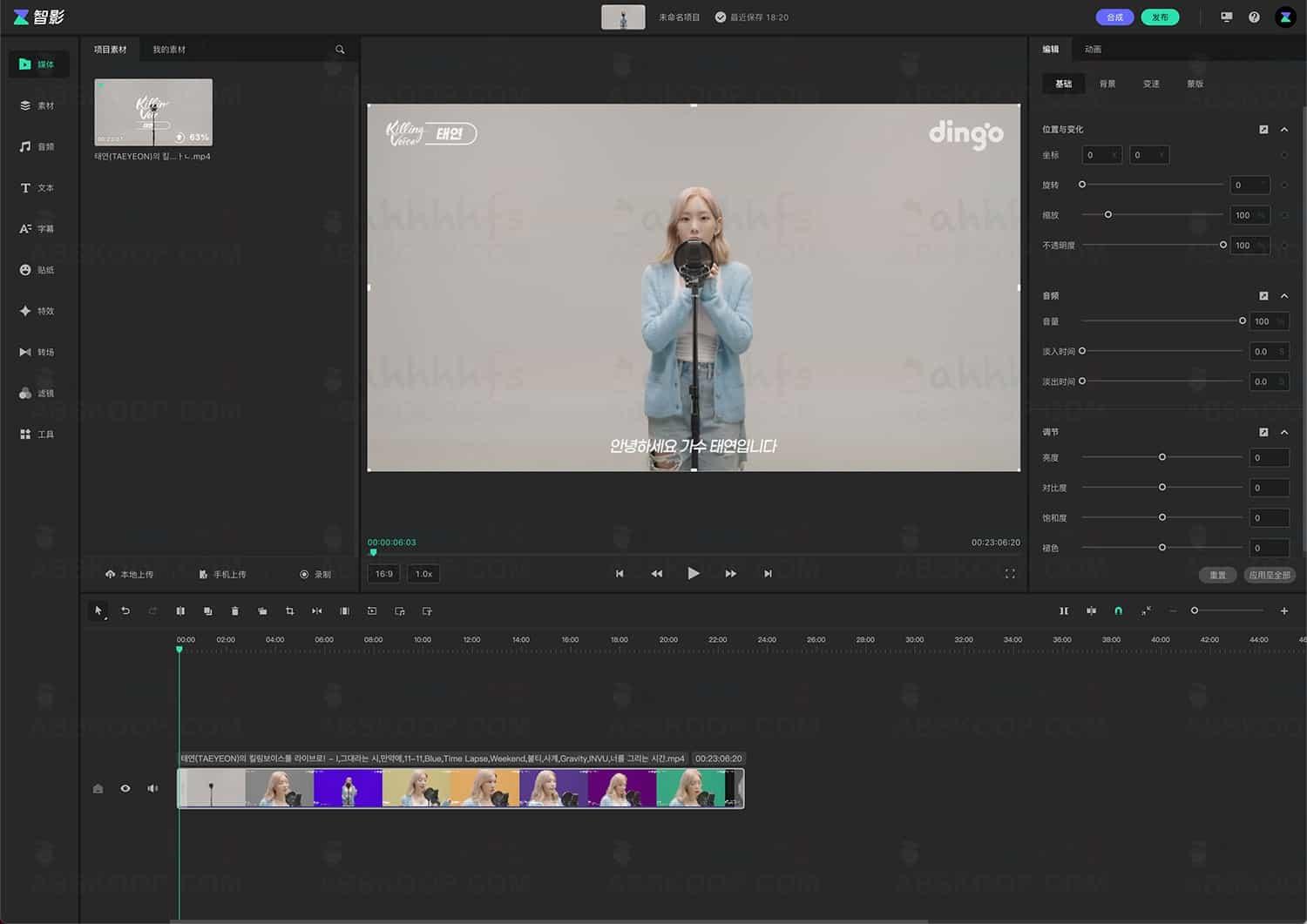This screenshot has width=1307, height=924.
Task: Open the 16:9 aspect ratio dropdown
Action: tap(383, 574)
